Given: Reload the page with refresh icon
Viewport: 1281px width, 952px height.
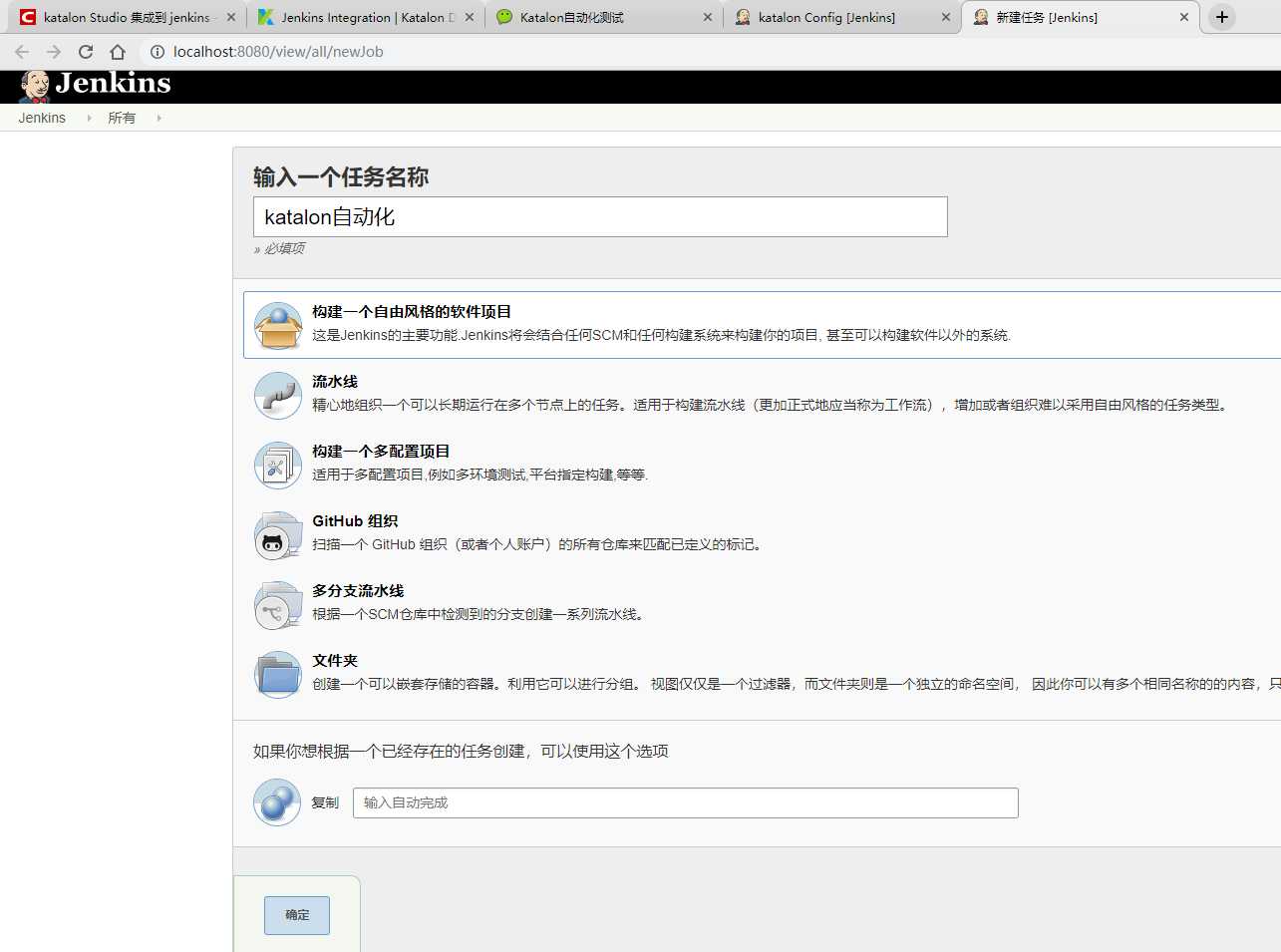Looking at the screenshot, I should (x=86, y=52).
